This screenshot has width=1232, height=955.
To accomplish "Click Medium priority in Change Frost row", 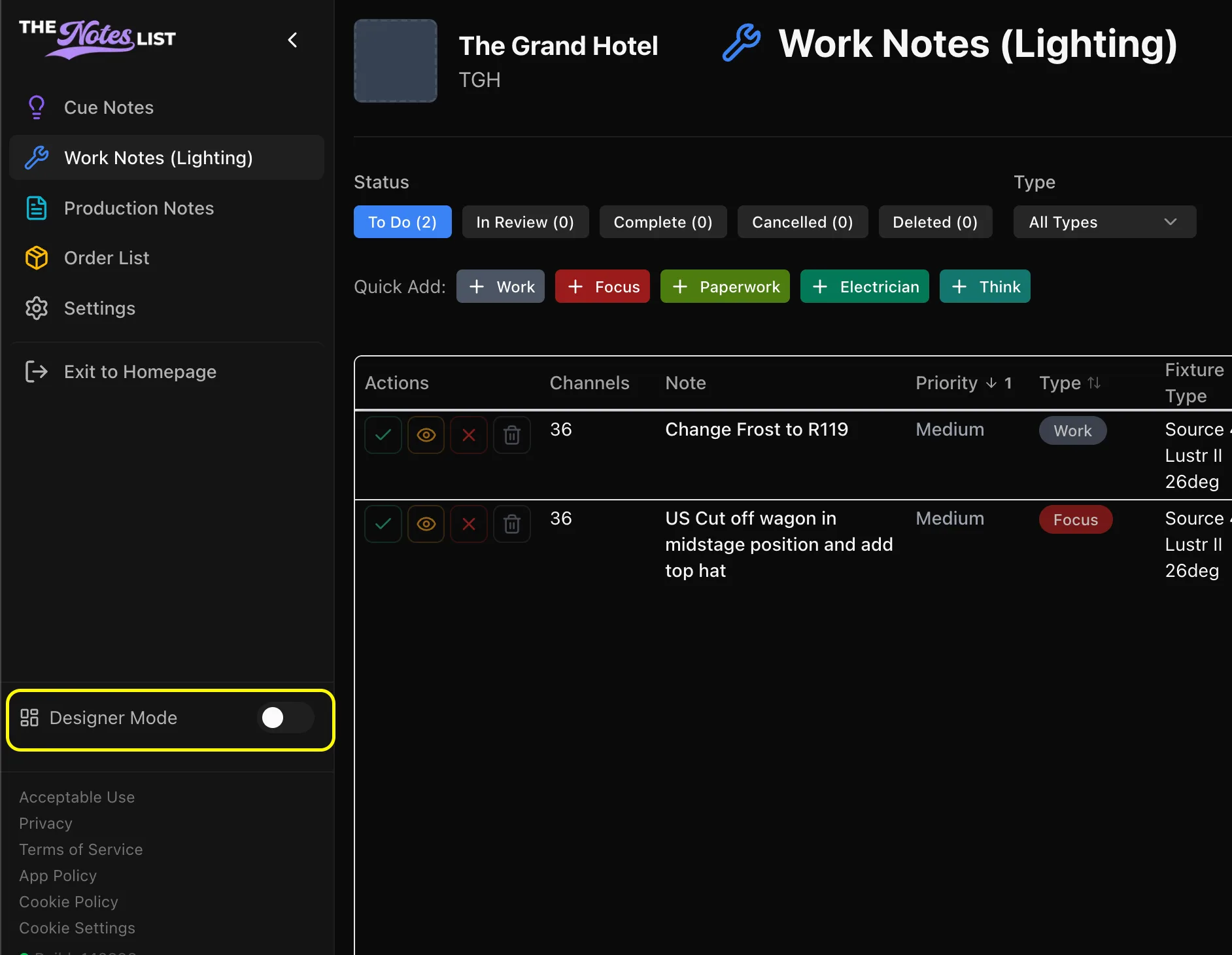I will point(950,429).
